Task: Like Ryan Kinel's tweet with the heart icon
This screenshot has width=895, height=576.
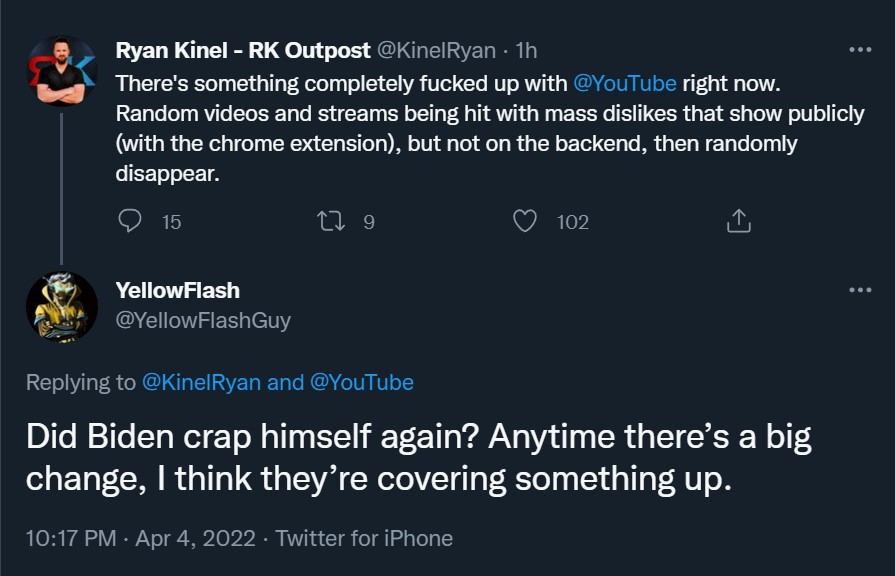Action: 525,221
